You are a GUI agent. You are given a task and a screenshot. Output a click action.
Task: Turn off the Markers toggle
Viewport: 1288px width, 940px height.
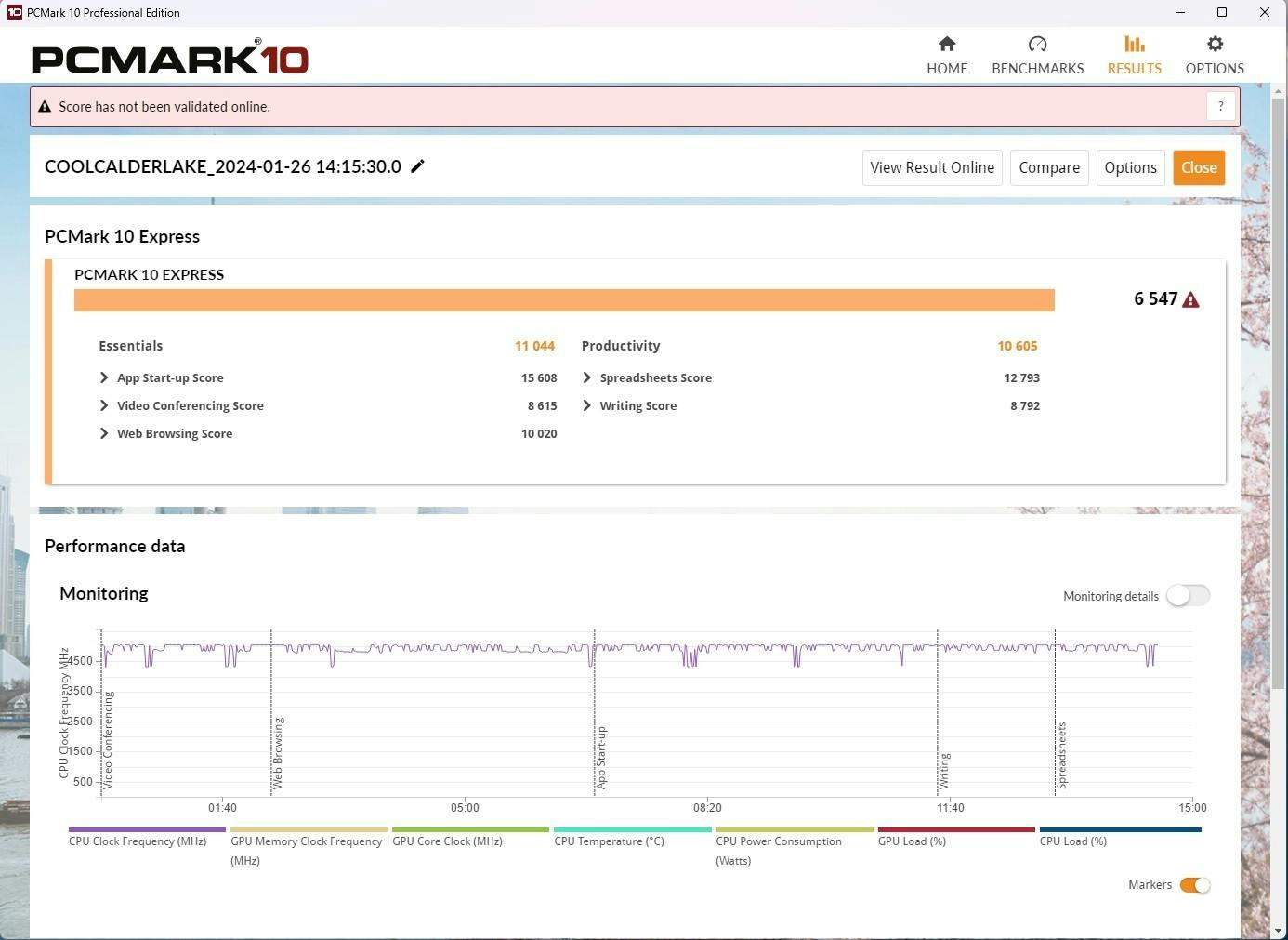[1194, 885]
